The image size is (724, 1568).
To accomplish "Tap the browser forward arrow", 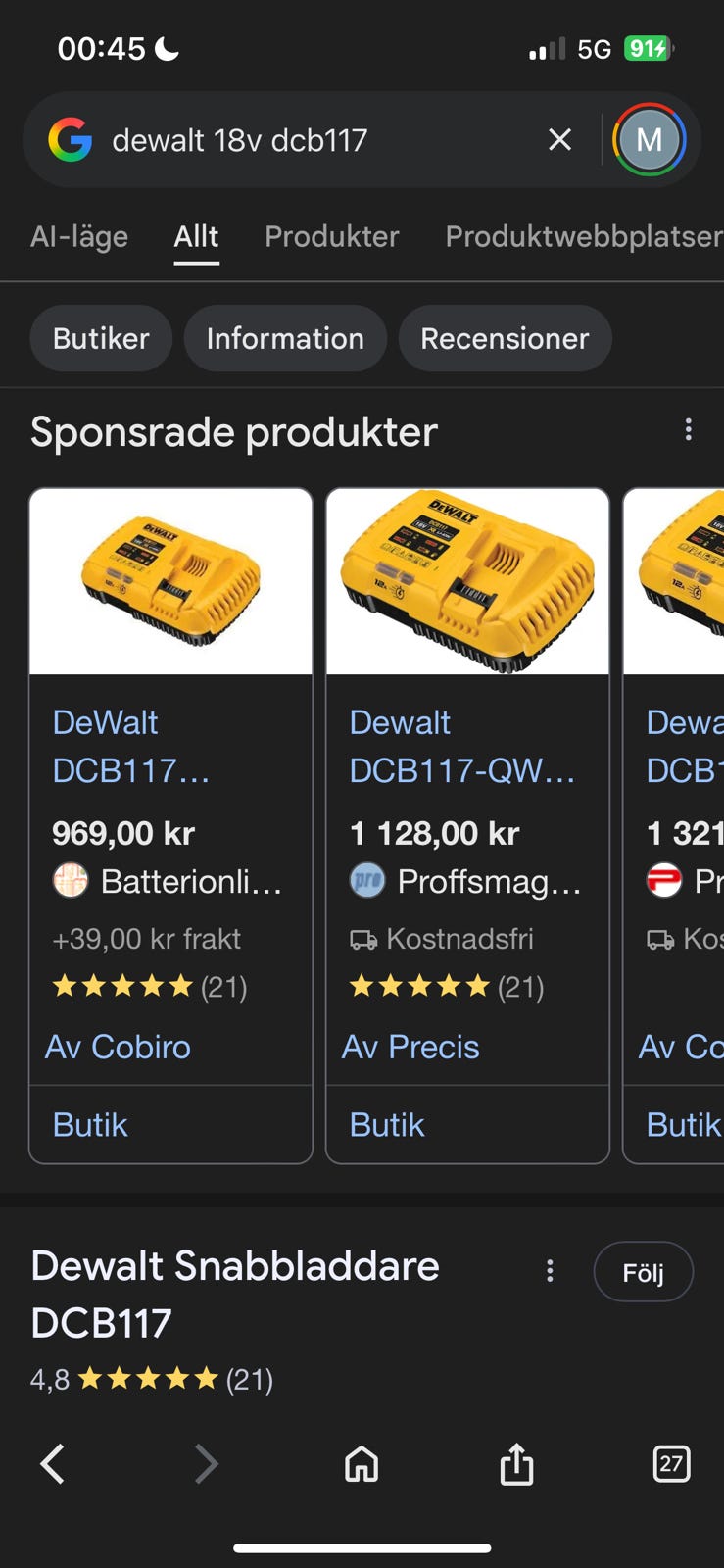I will tap(206, 1464).
